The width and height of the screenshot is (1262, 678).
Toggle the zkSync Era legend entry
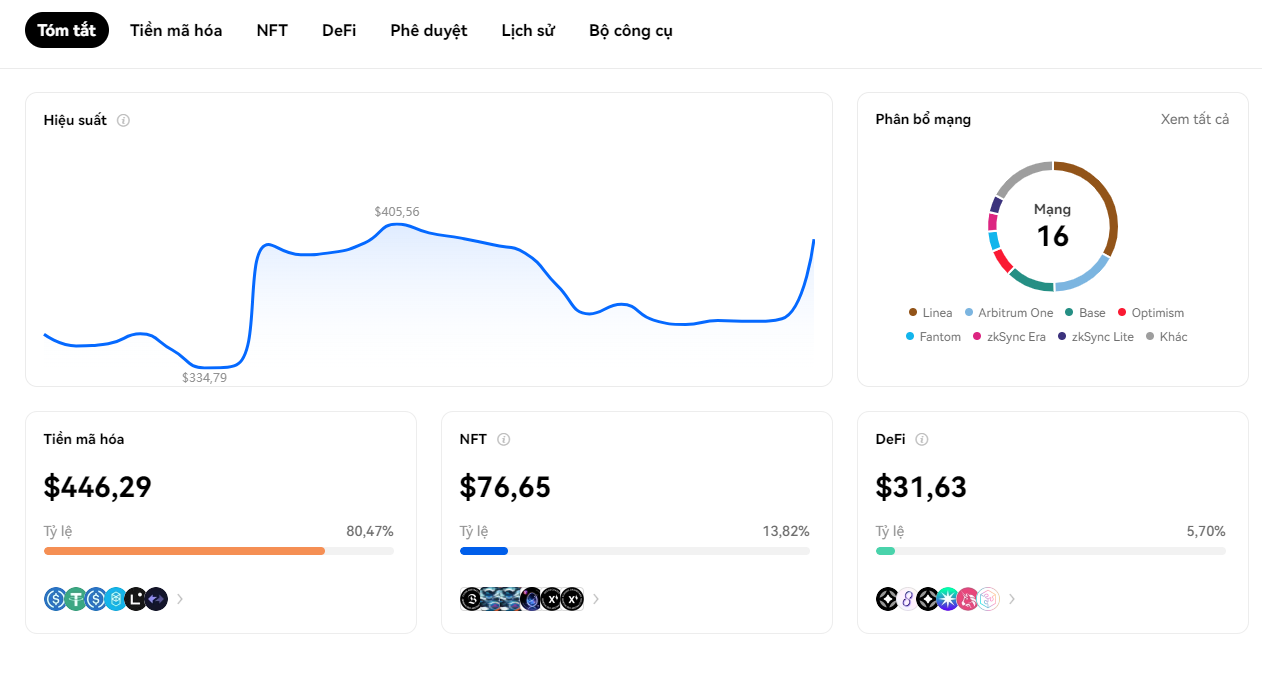point(1009,337)
